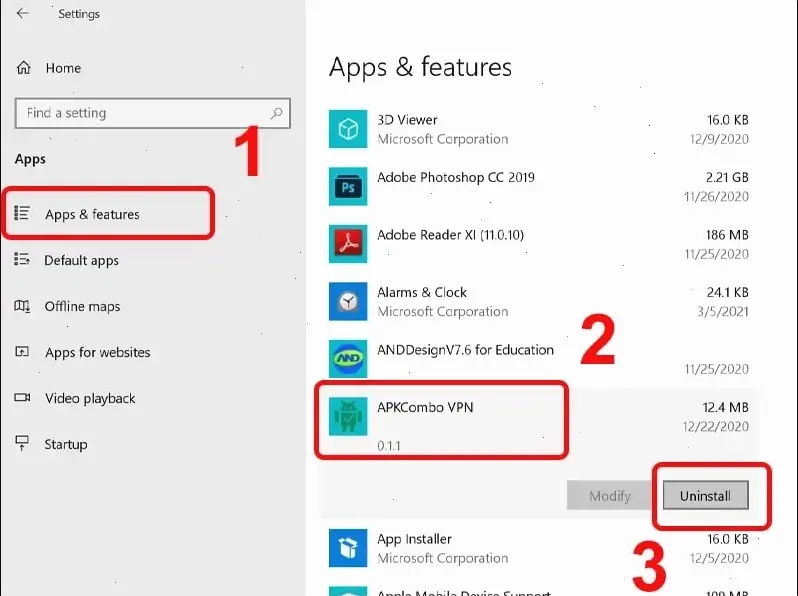Click the Apps & features page heading
The width and height of the screenshot is (798, 596).
tap(420, 67)
